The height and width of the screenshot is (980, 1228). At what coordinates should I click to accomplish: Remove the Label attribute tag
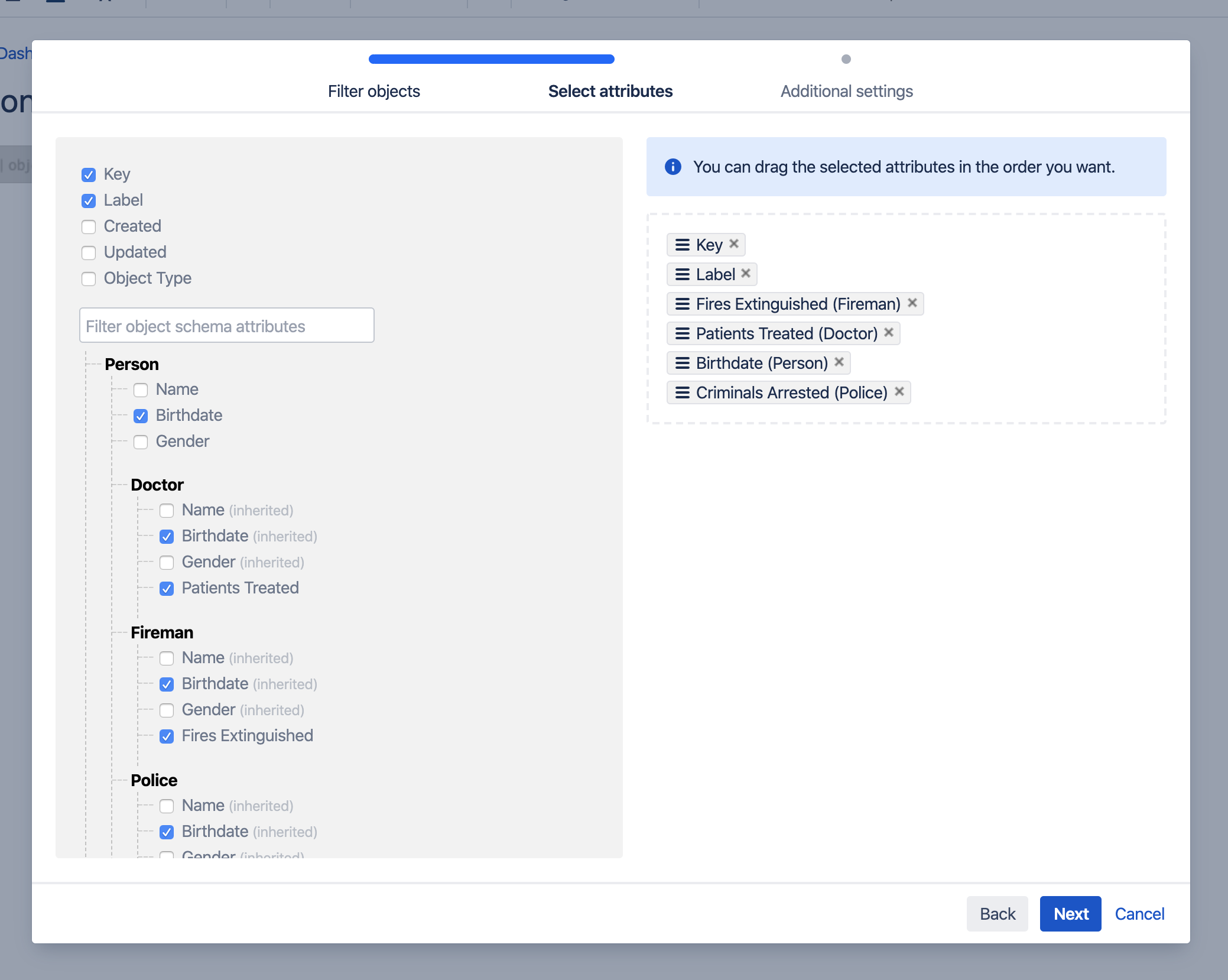pos(746,273)
